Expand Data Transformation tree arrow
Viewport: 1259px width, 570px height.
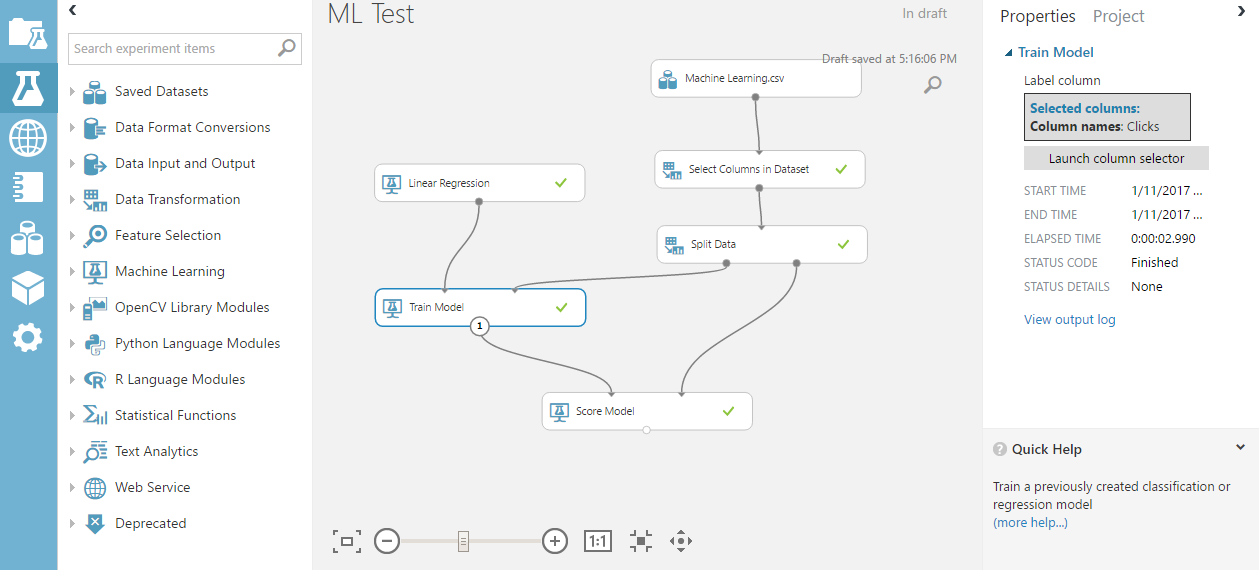click(x=72, y=200)
